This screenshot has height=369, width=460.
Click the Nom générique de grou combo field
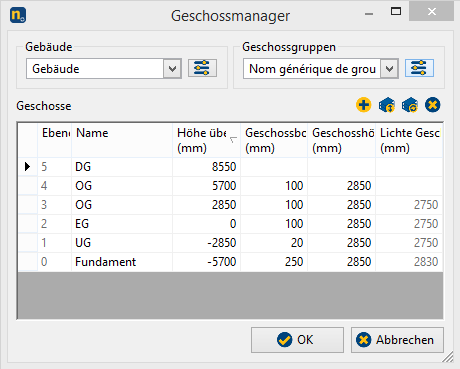(x=321, y=69)
